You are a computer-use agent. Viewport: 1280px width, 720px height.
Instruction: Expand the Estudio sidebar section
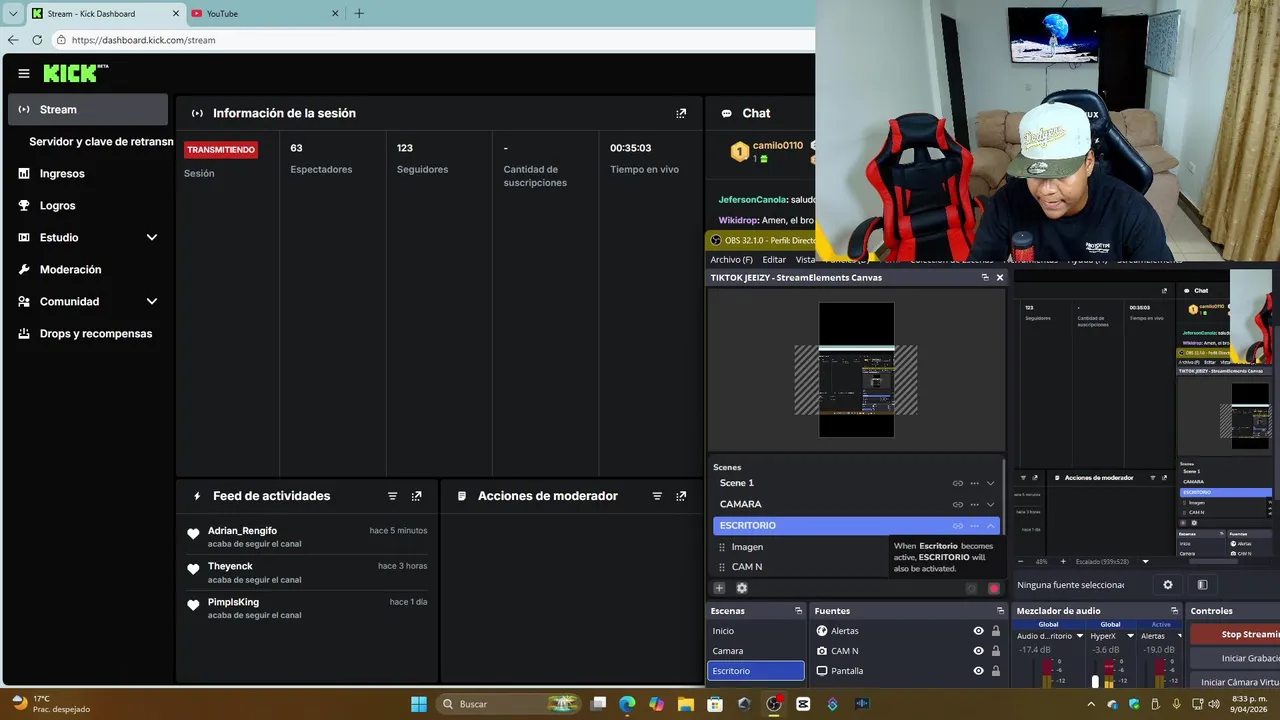click(x=152, y=237)
